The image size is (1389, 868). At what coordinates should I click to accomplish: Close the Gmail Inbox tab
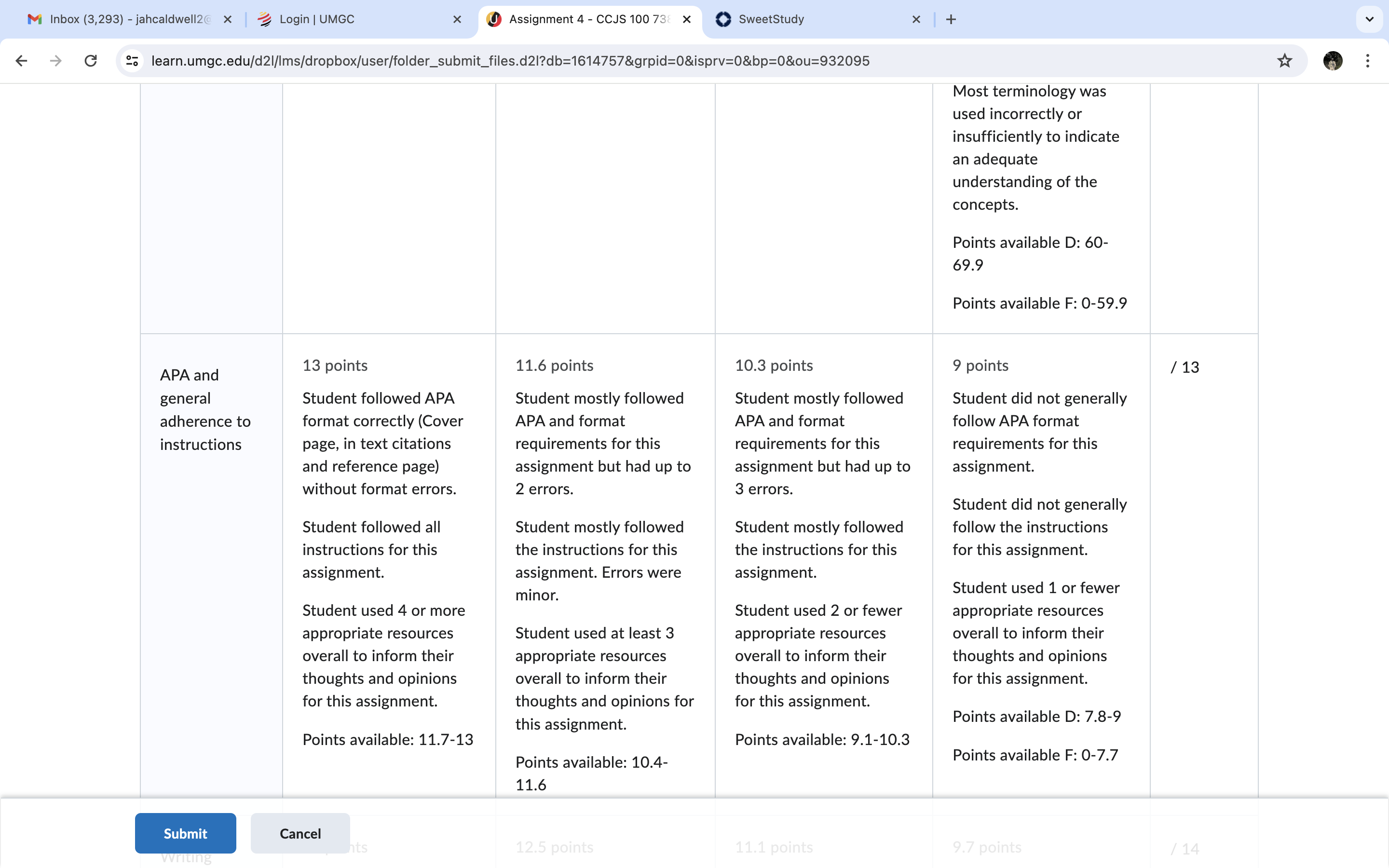[228, 19]
